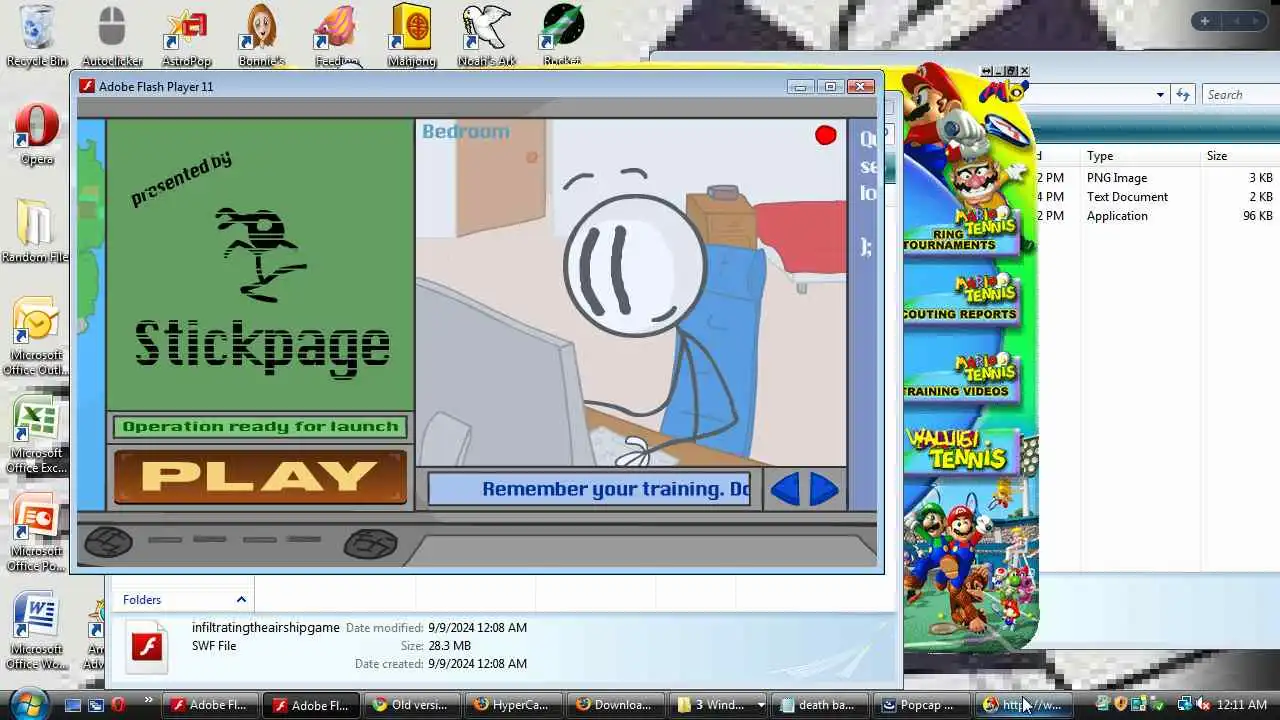
Task: Launch the Mahjong desktop shortcut
Action: (x=411, y=33)
